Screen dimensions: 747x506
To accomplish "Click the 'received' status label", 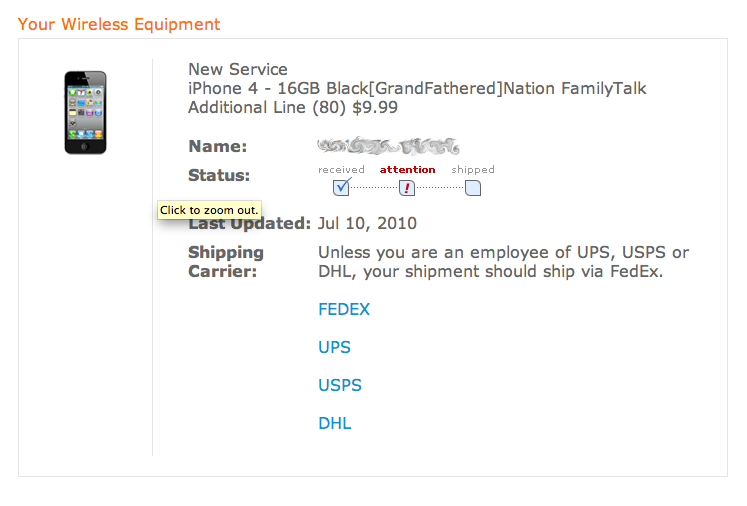I will pyautogui.click(x=341, y=170).
